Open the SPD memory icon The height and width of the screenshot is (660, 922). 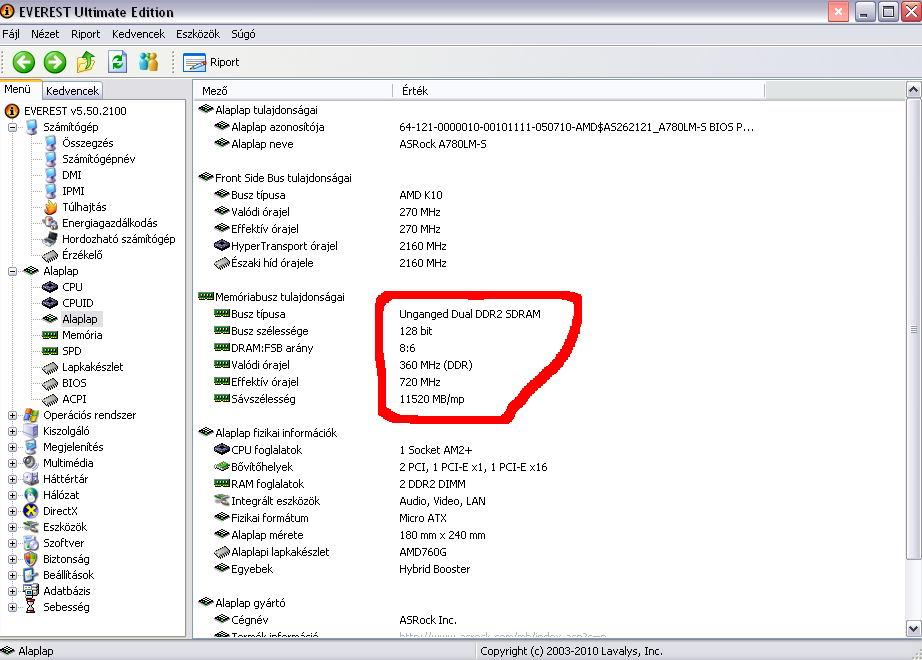(x=50, y=351)
